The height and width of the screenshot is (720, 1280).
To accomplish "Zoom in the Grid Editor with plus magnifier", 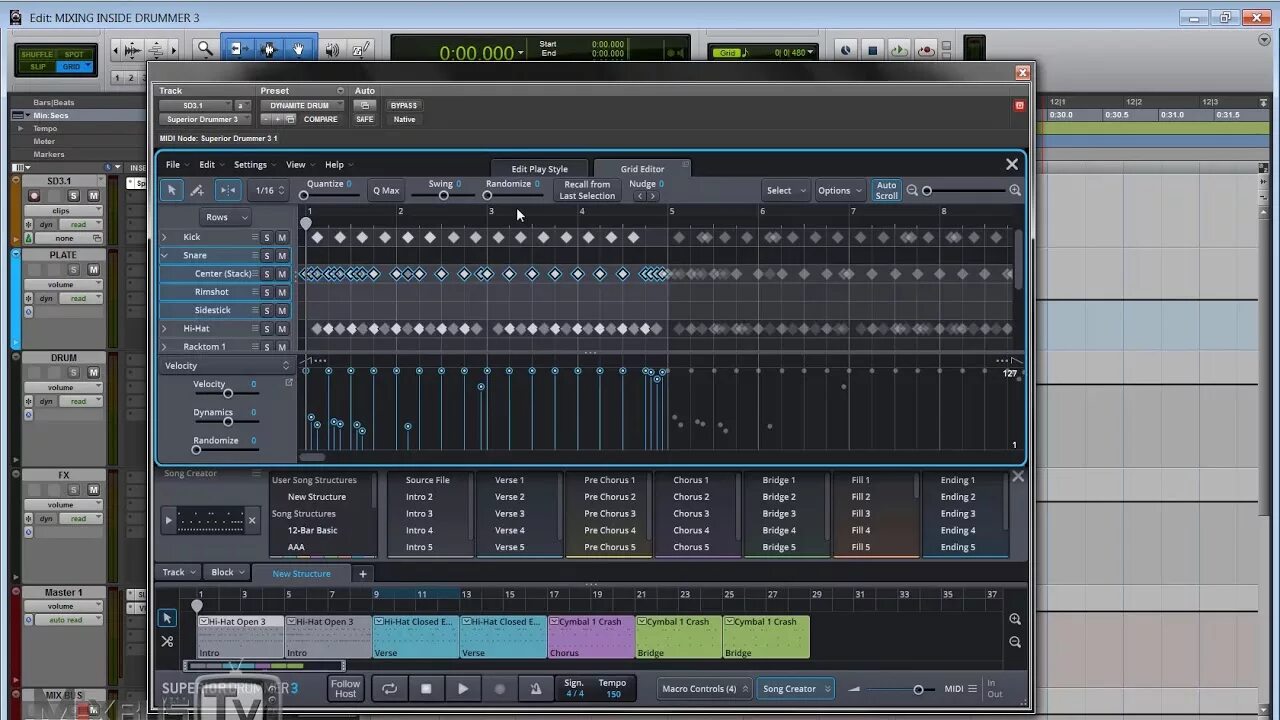I will tap(1015, 190).
